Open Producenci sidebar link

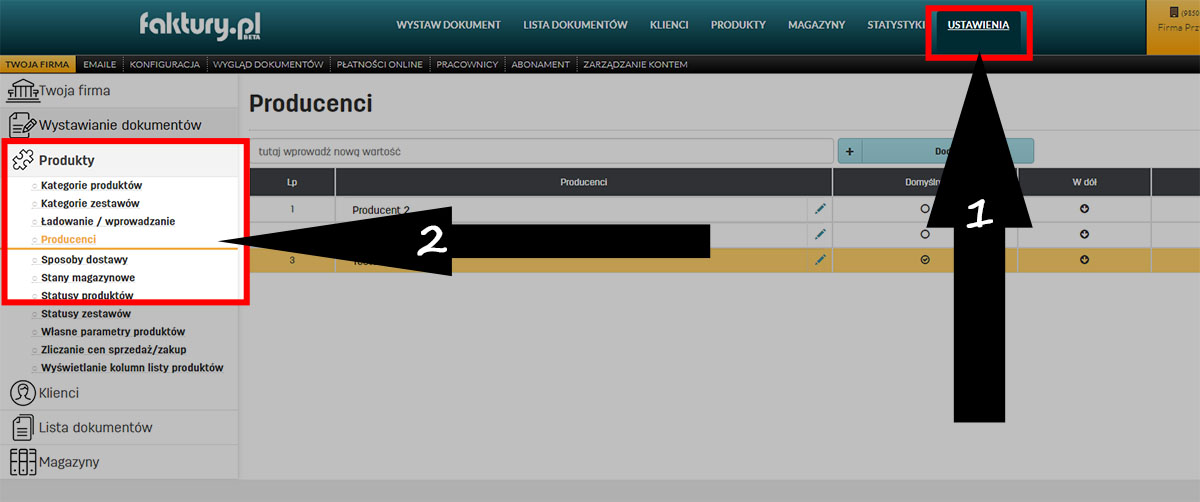[69, 239]
